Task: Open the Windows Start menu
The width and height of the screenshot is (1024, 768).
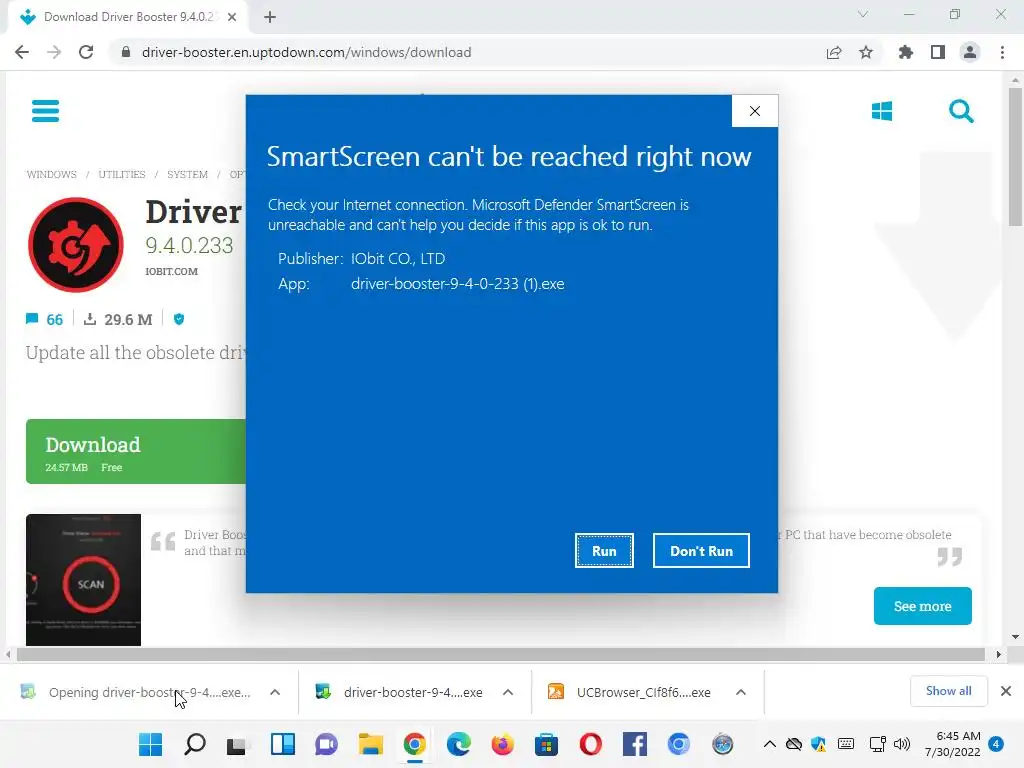Action: pos(150,744)
